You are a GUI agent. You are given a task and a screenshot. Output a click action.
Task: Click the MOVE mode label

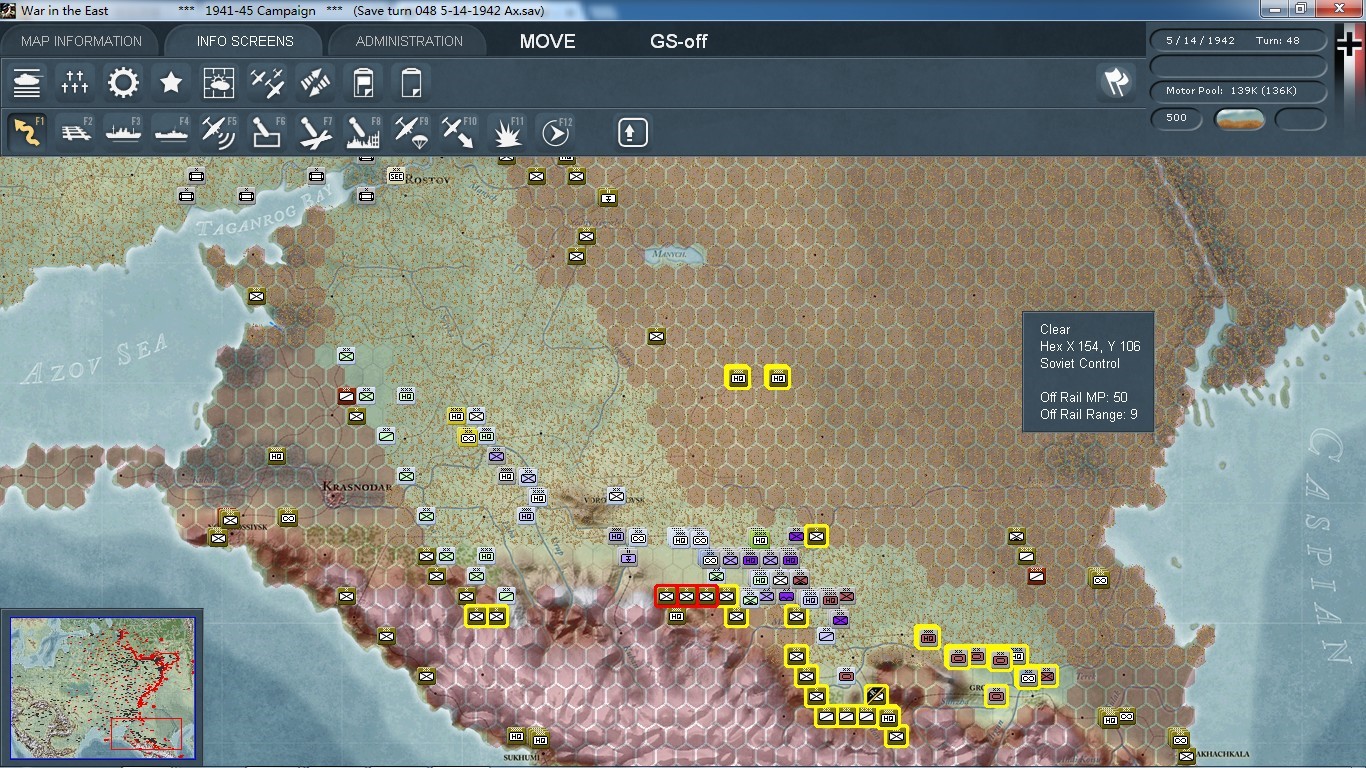tap(547, 42)
